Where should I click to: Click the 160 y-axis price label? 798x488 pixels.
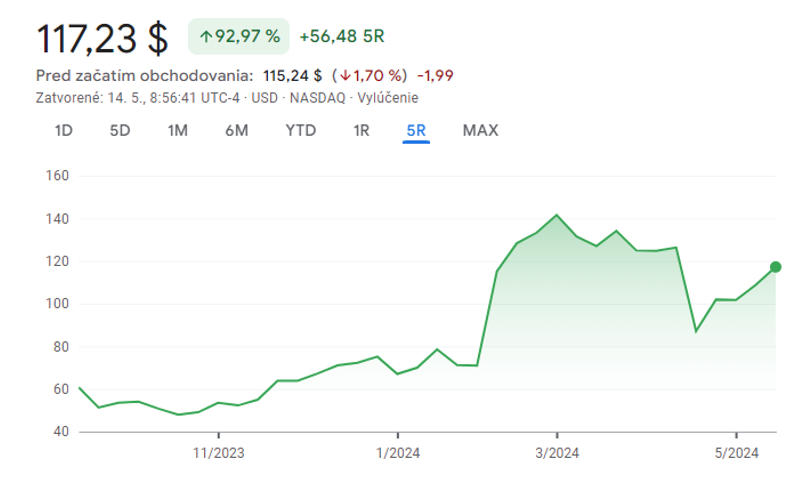tap(56, 176)
